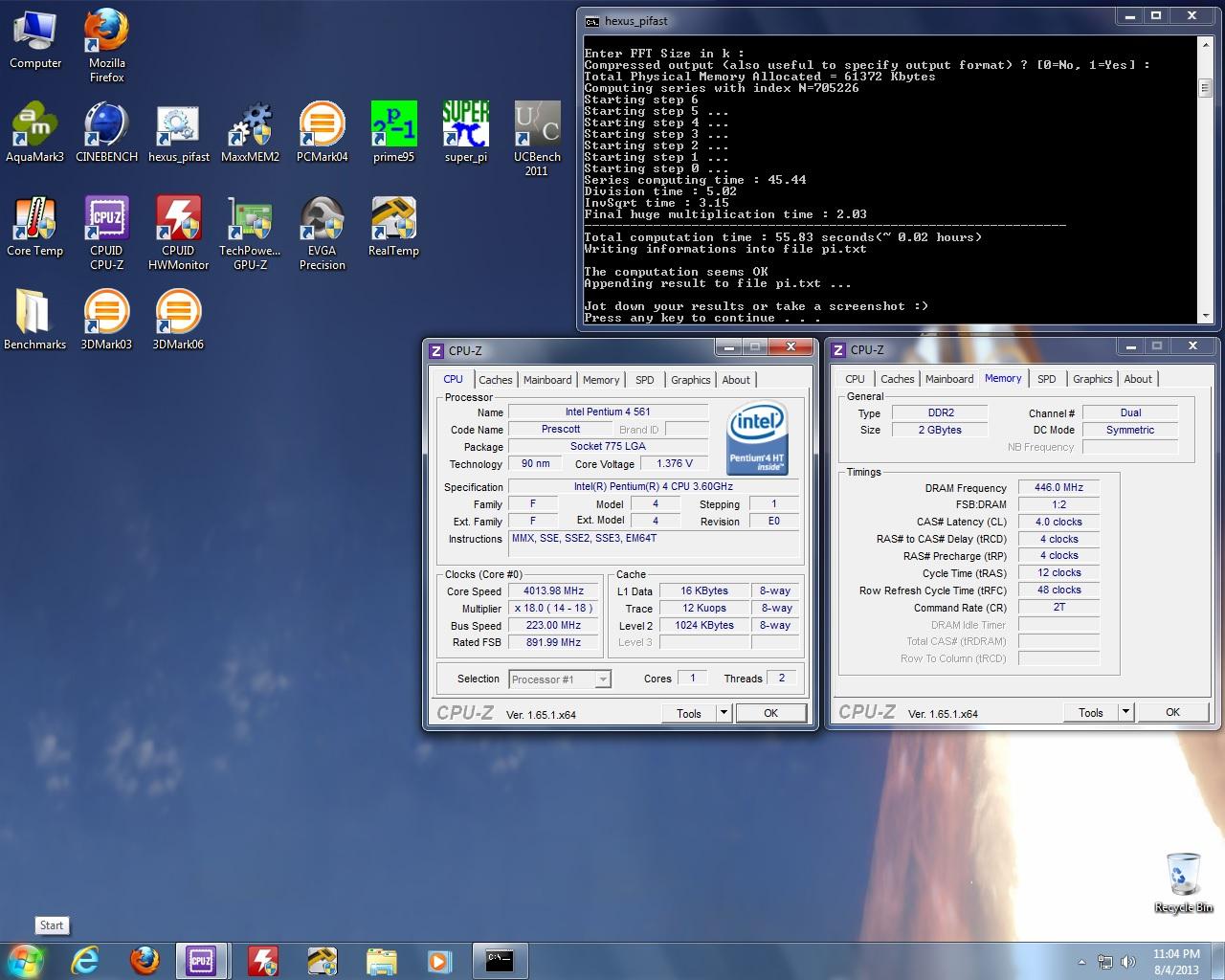Click the network tray icon
Screen dimensions: 1225x980
[x=1105, y=962]
